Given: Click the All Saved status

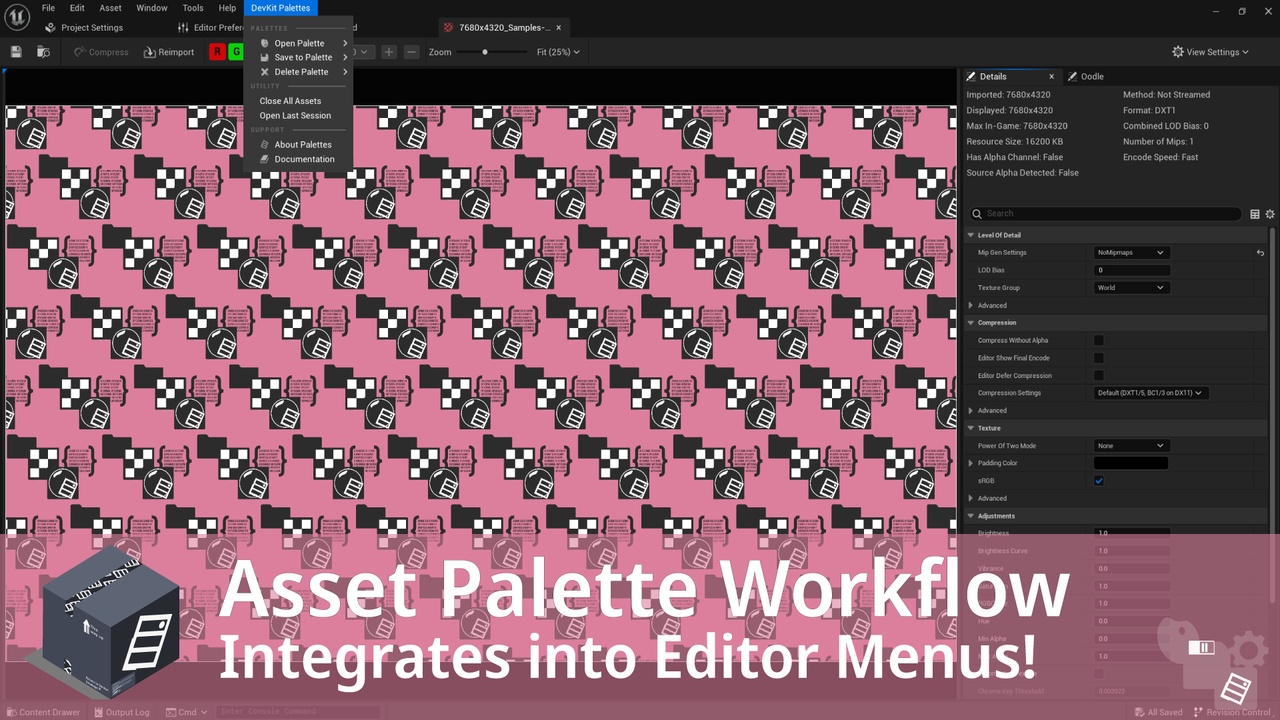Looking at the screenshot, I should pyautogui.click(x=1157, y=712).
